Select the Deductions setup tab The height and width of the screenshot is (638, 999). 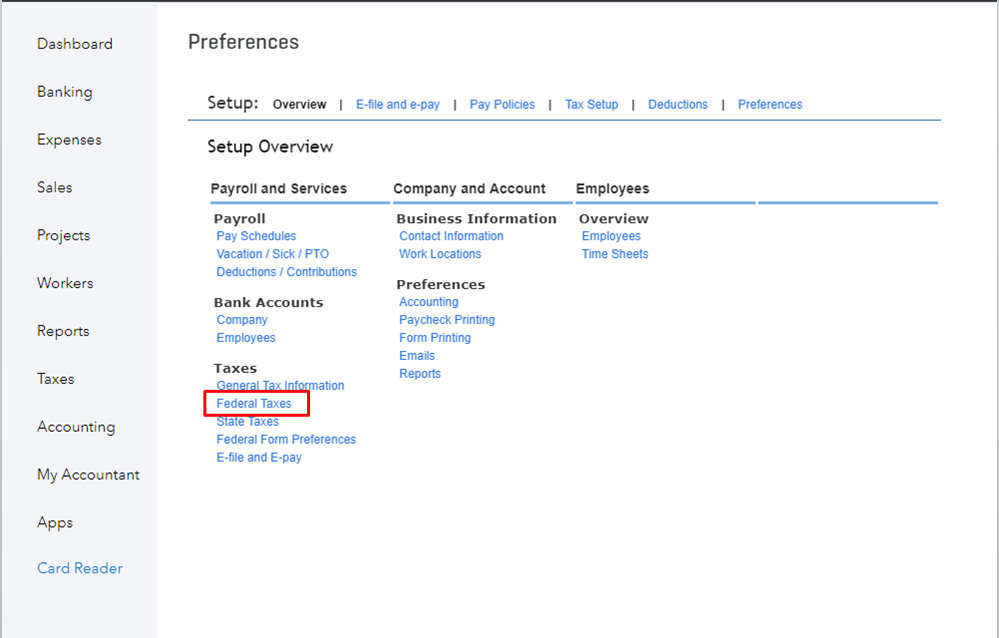[677, 105]
